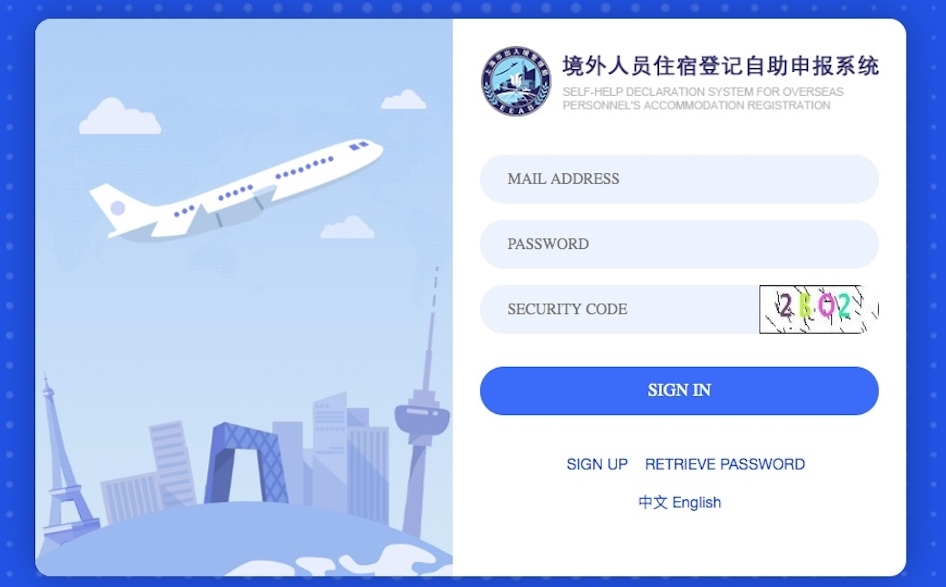Click the globe at the illustration bottom
Image resolution: width=946 pixels, height=587 pixels.
[244, 538]
